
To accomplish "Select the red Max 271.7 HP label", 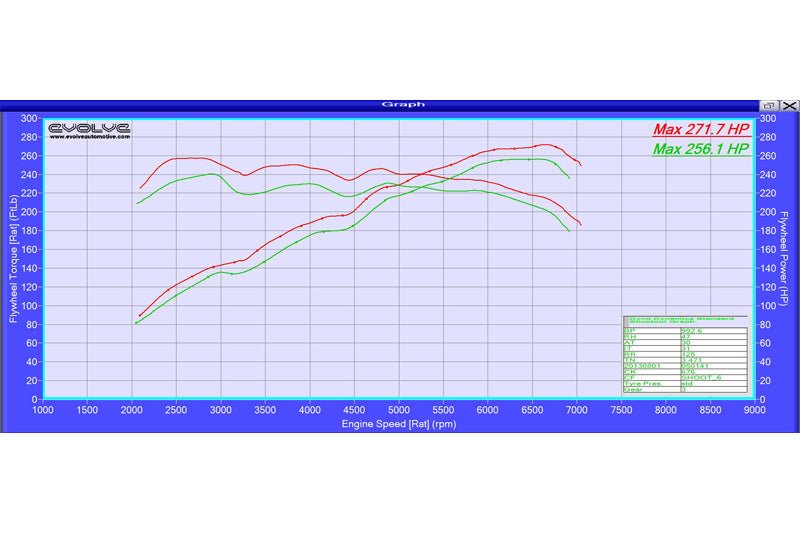I will (x=700, y=130).
